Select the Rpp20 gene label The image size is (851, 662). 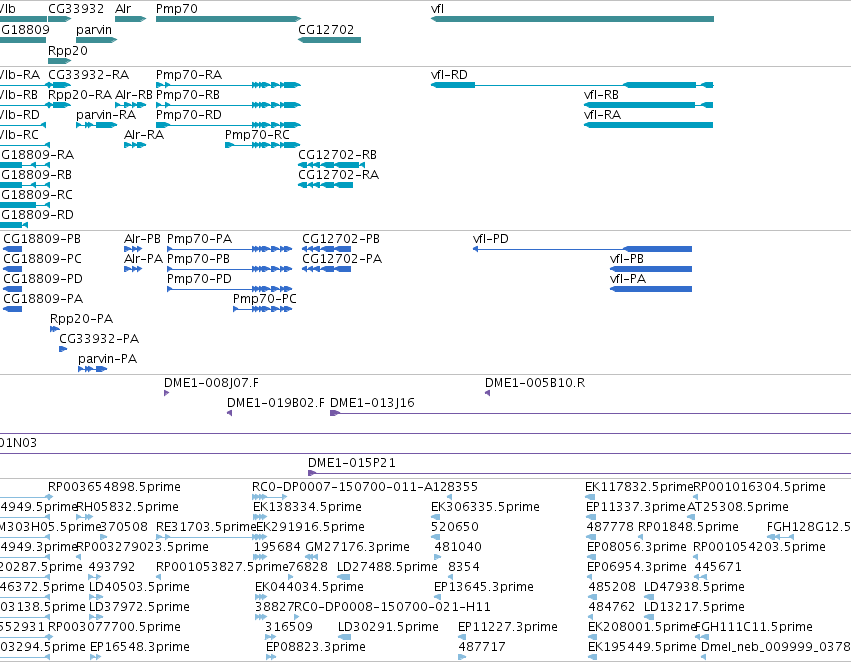(67, 50)
